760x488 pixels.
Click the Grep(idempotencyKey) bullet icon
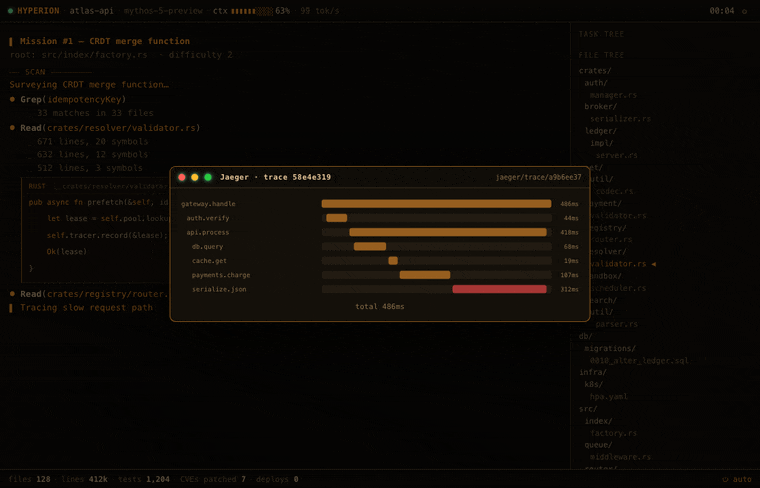click(13, 99)
